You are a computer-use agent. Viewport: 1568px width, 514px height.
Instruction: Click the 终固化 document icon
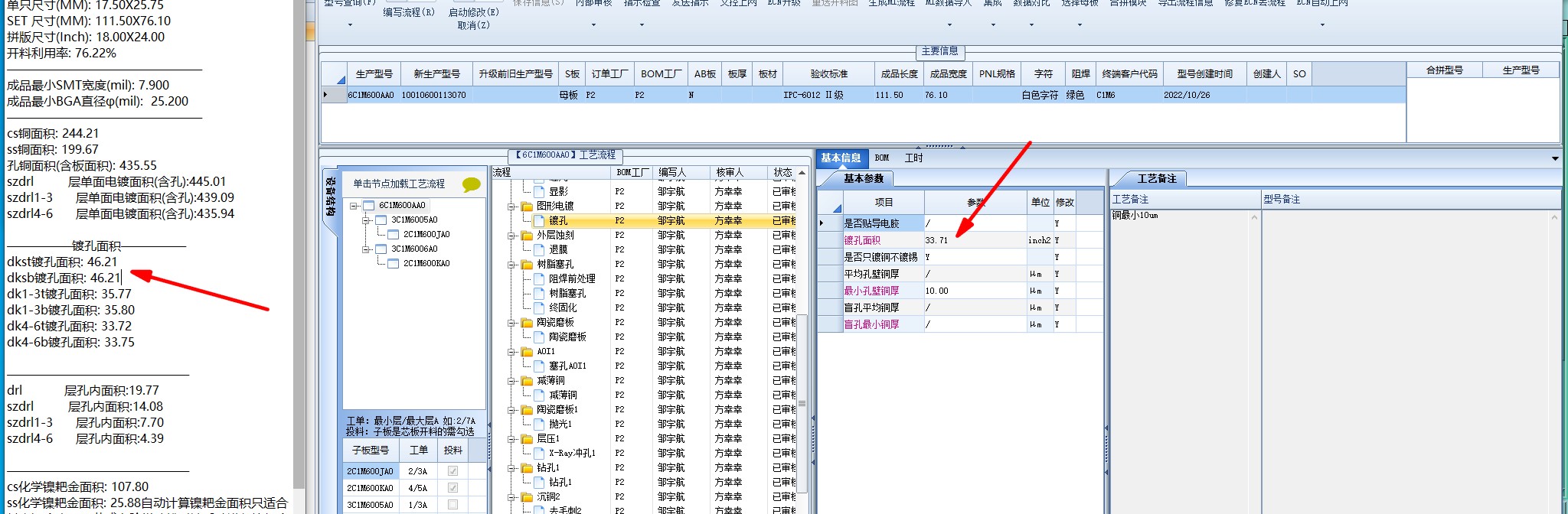pyautogui.click(x=539, y=307)
